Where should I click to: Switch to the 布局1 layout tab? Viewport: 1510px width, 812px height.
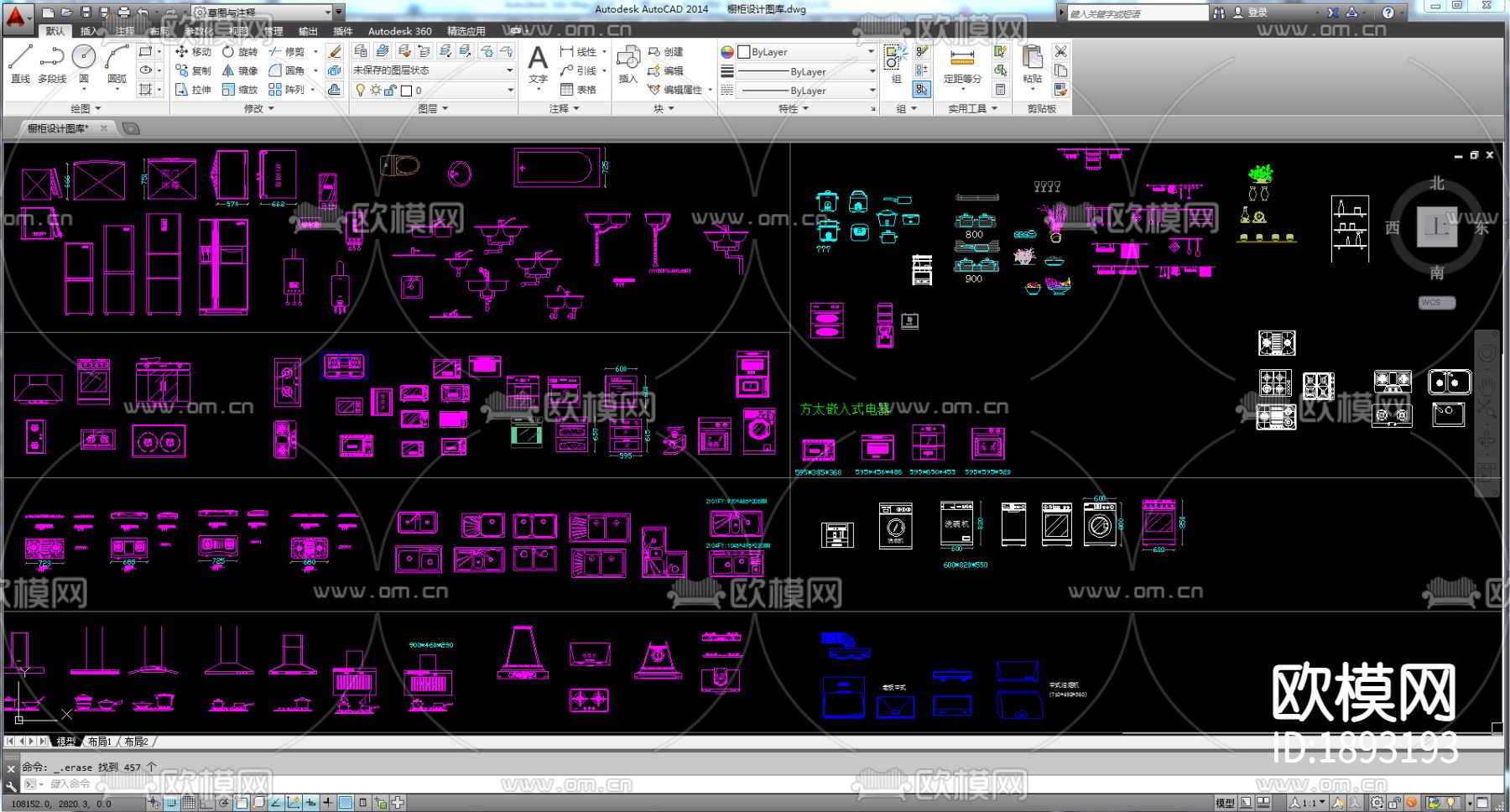point(99,742)
